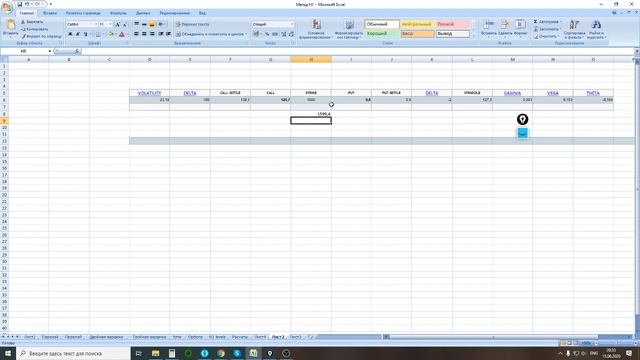Apply the yellow fill color
640x360 pixels.
point(110,34)
